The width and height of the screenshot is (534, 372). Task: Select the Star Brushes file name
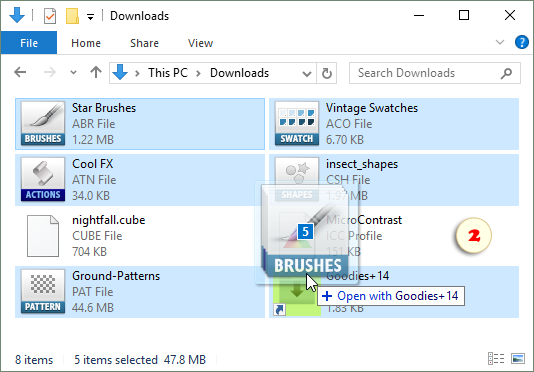click(104, 108)
